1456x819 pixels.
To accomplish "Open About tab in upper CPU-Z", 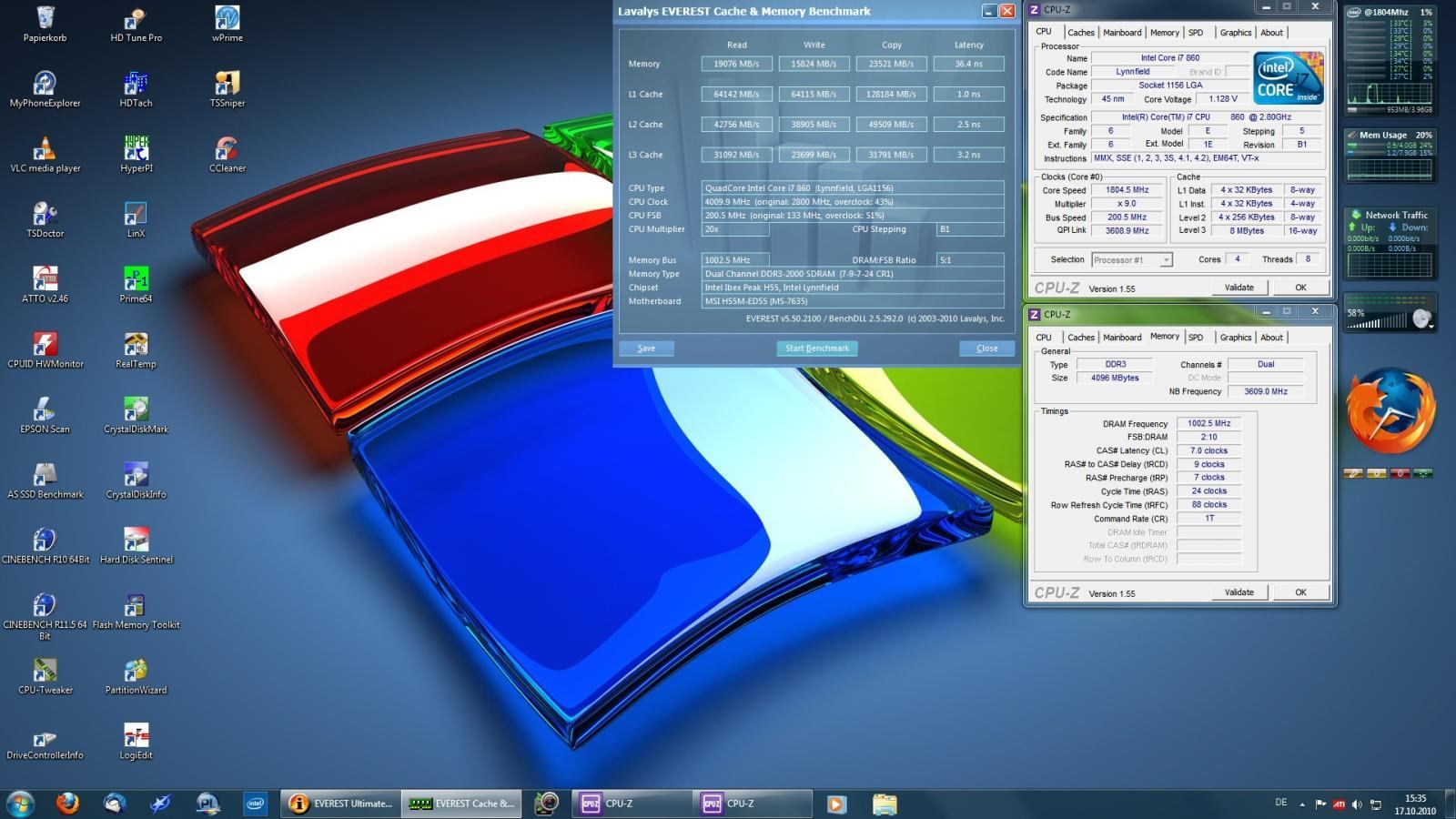I will click(1271, 33).
